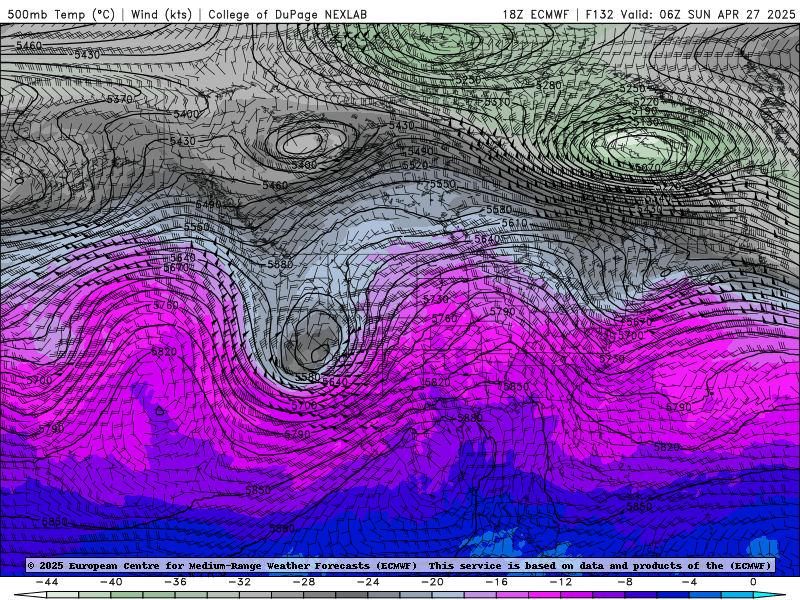
Task: Click the 5610 height contour label
Action: tap(514, 223)
